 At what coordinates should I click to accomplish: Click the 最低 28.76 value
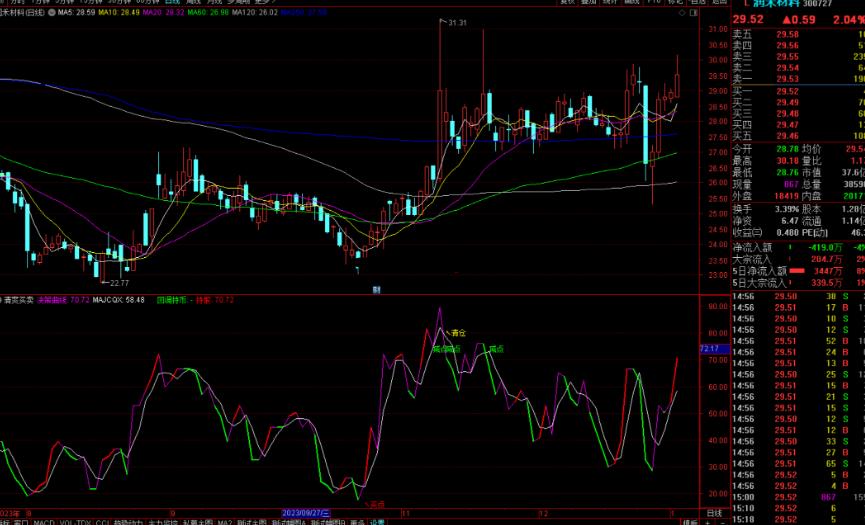[788, 172]
